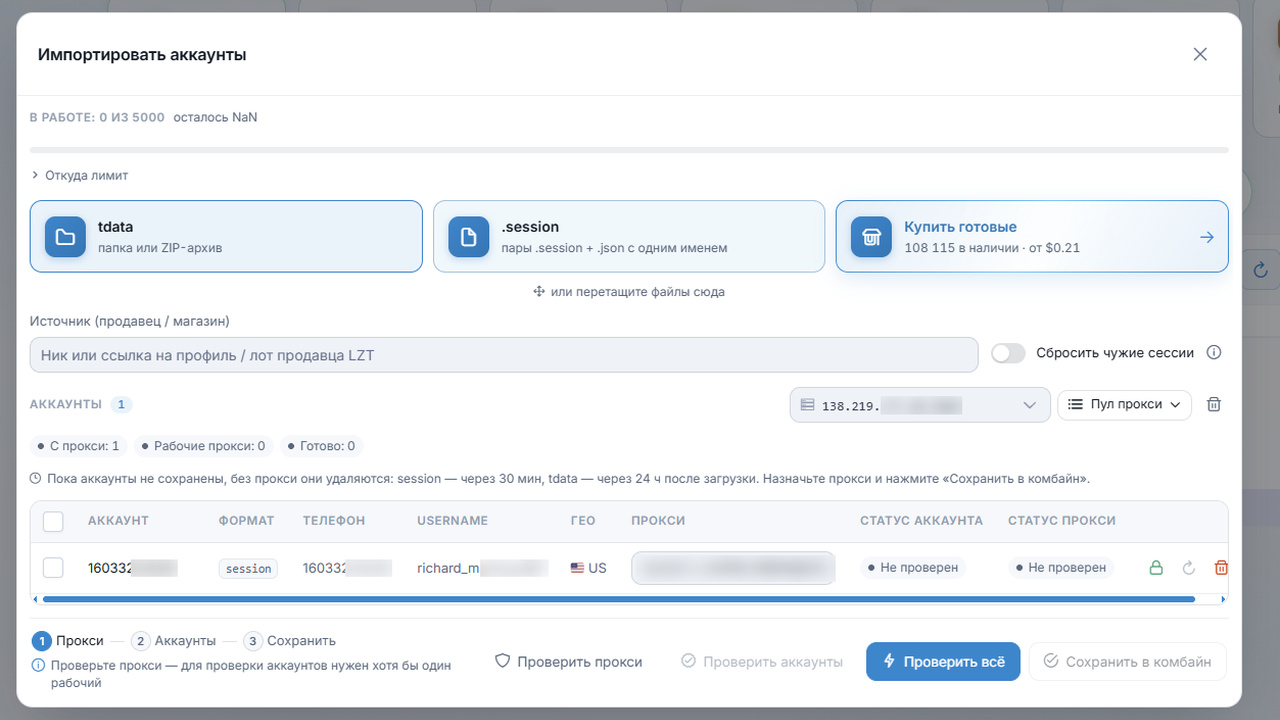
Task: Click the green lock icon in the account row
Action: pyautogui.click(x=1156, y=568)
